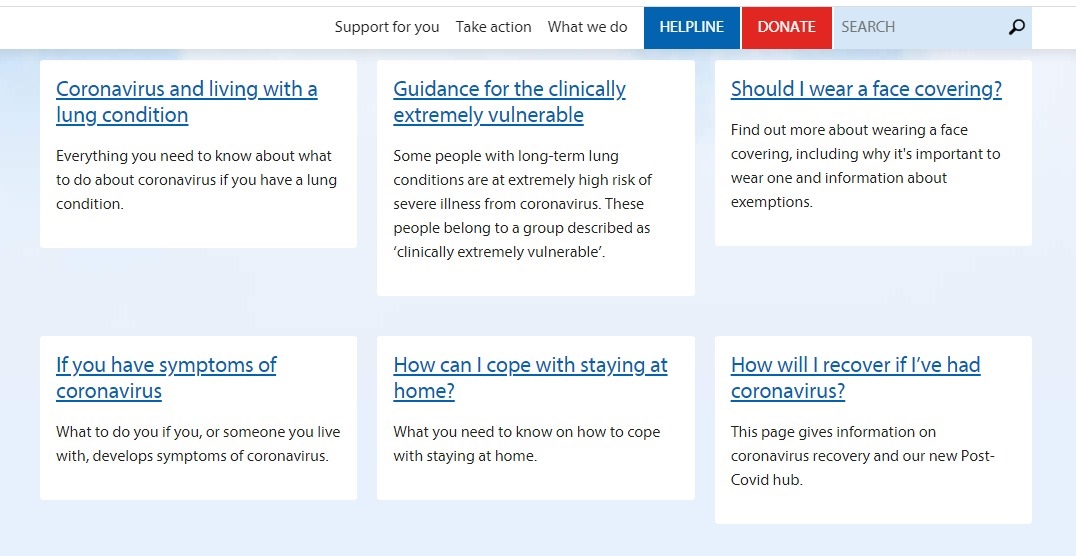Focus the SEARCH text field
Screen dimensions: 1076x556
pos(915,27)
